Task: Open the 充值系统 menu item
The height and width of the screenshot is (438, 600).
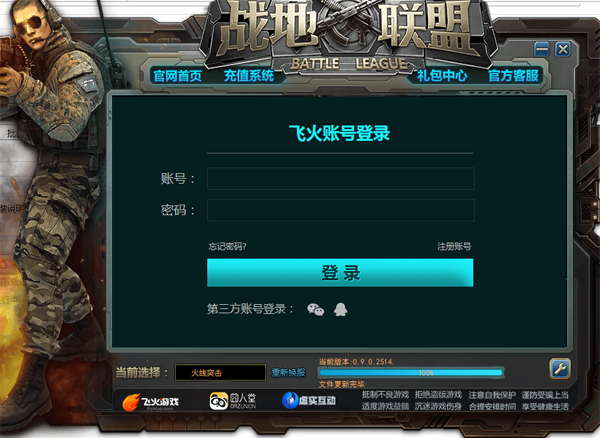Action: [249, 76]
